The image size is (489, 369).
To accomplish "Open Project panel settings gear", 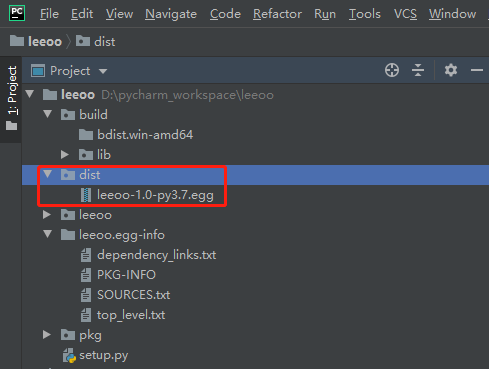I will 451,70.
